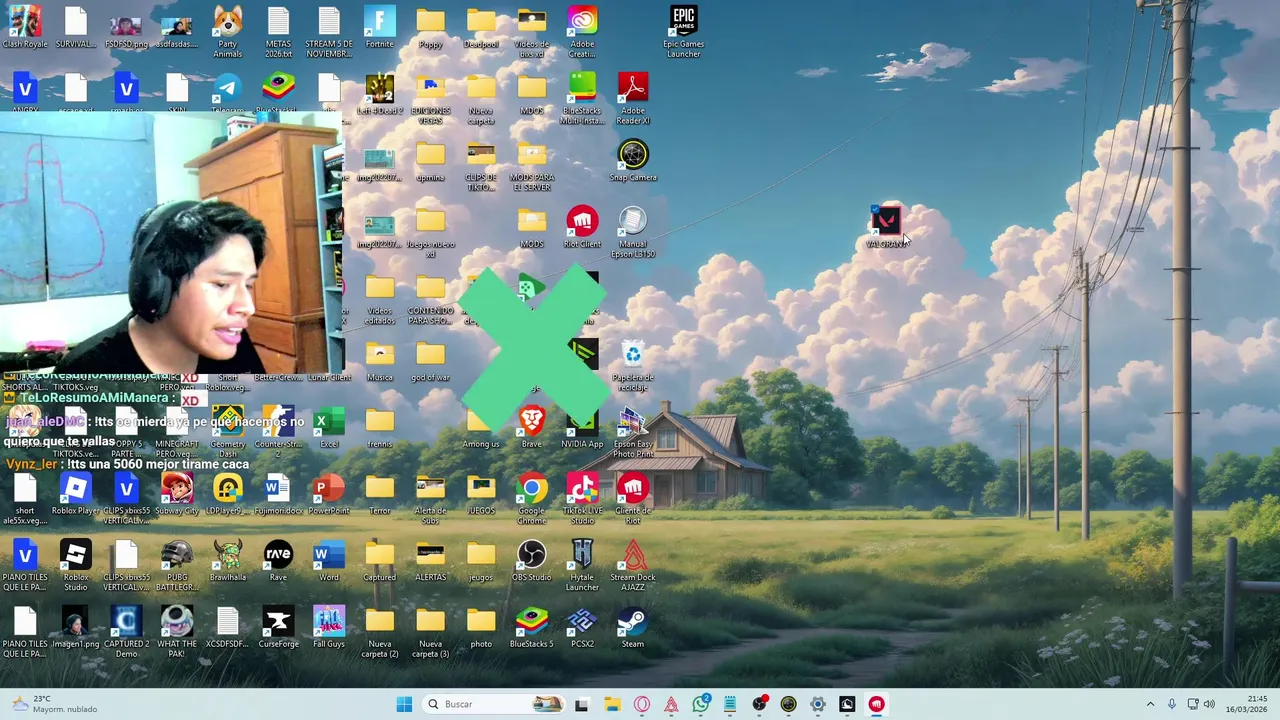This screenshot has height=720, width=1280.
Task: Open the METAS 2026.txt file
Action: [278, 31]
